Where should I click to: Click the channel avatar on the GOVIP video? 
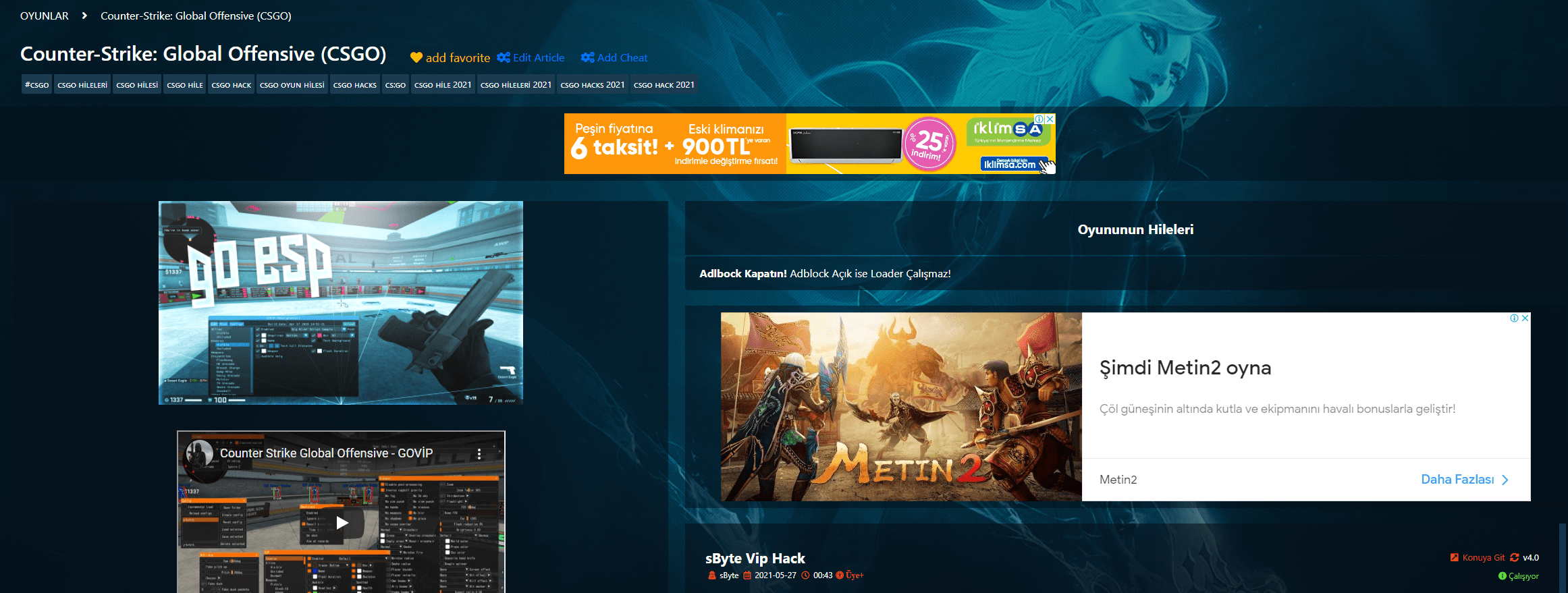199,453
